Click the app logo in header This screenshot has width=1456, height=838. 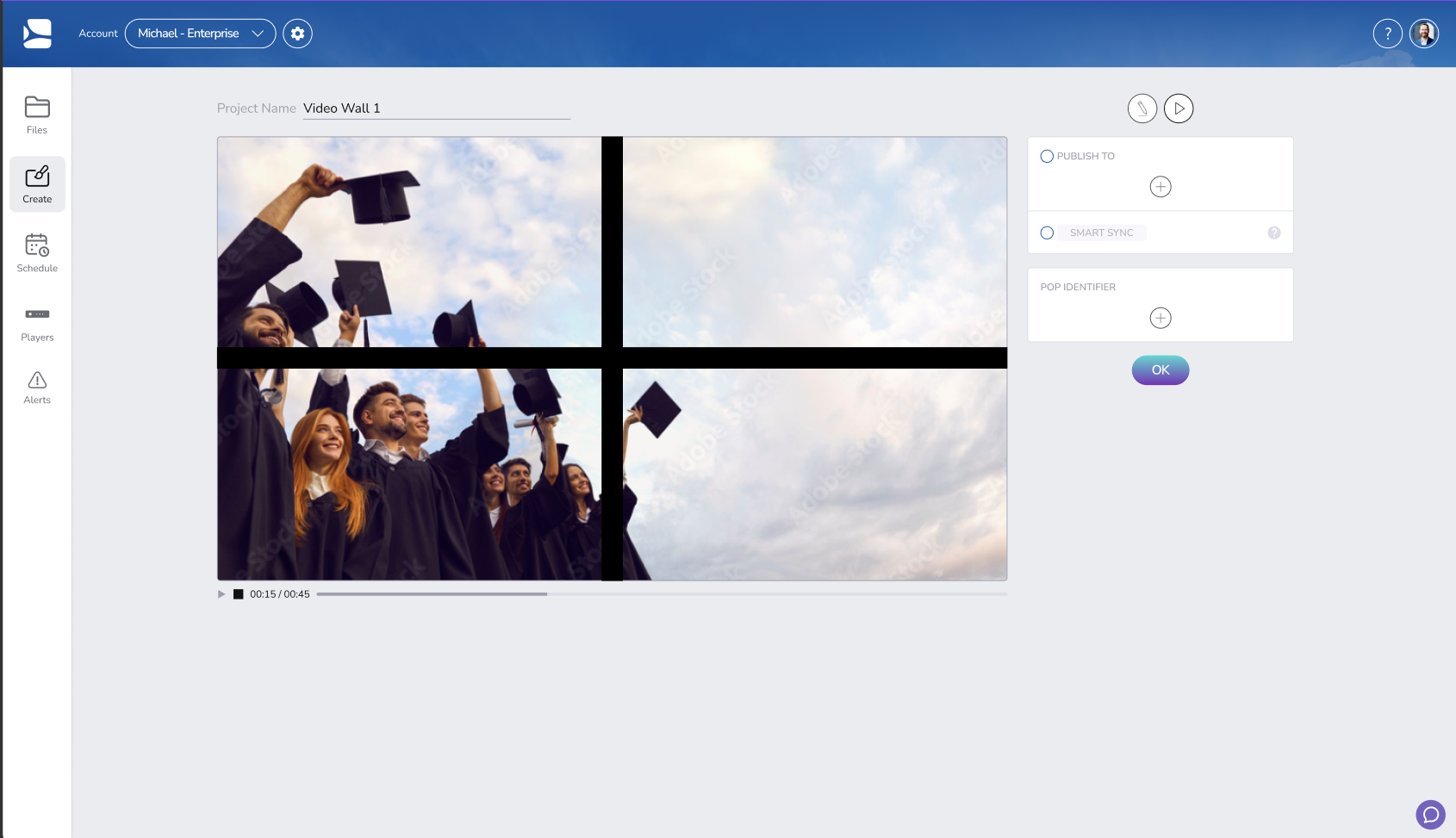pyautogui.click(x=37, y=34)
